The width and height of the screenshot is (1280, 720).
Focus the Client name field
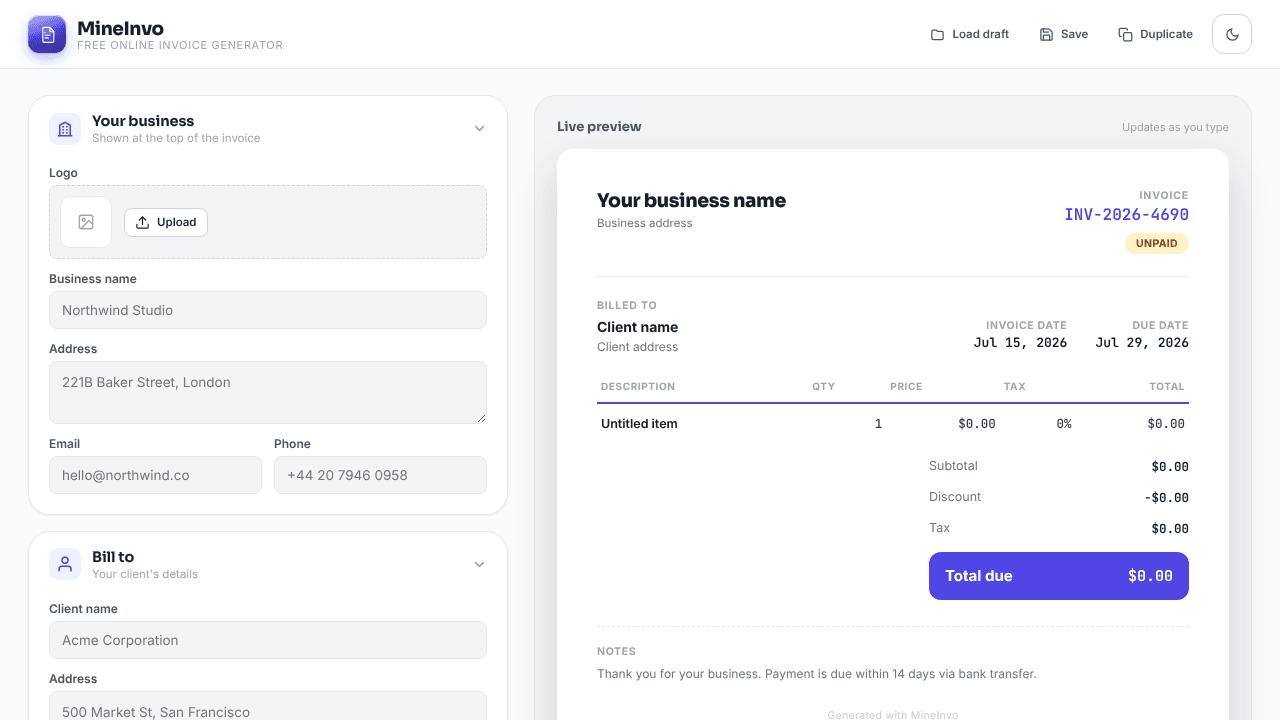tap(268, 640)
